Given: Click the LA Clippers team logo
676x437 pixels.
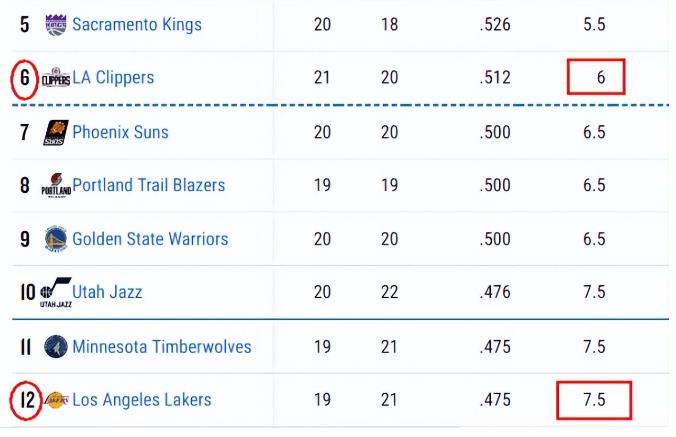Looking at the screenshot, I should (56, 78).
